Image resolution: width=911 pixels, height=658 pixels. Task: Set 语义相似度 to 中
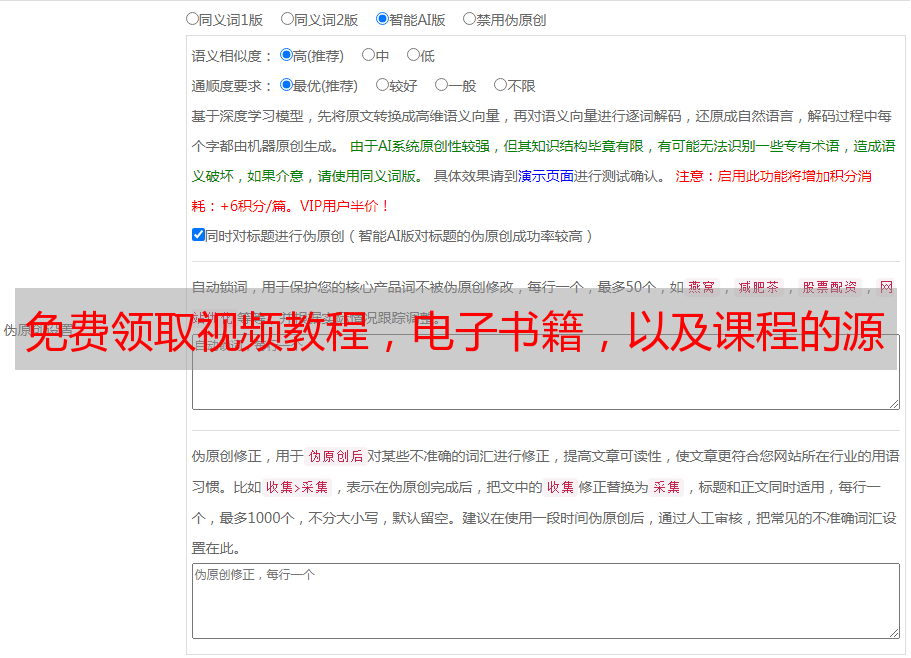[x=368, y=55]
